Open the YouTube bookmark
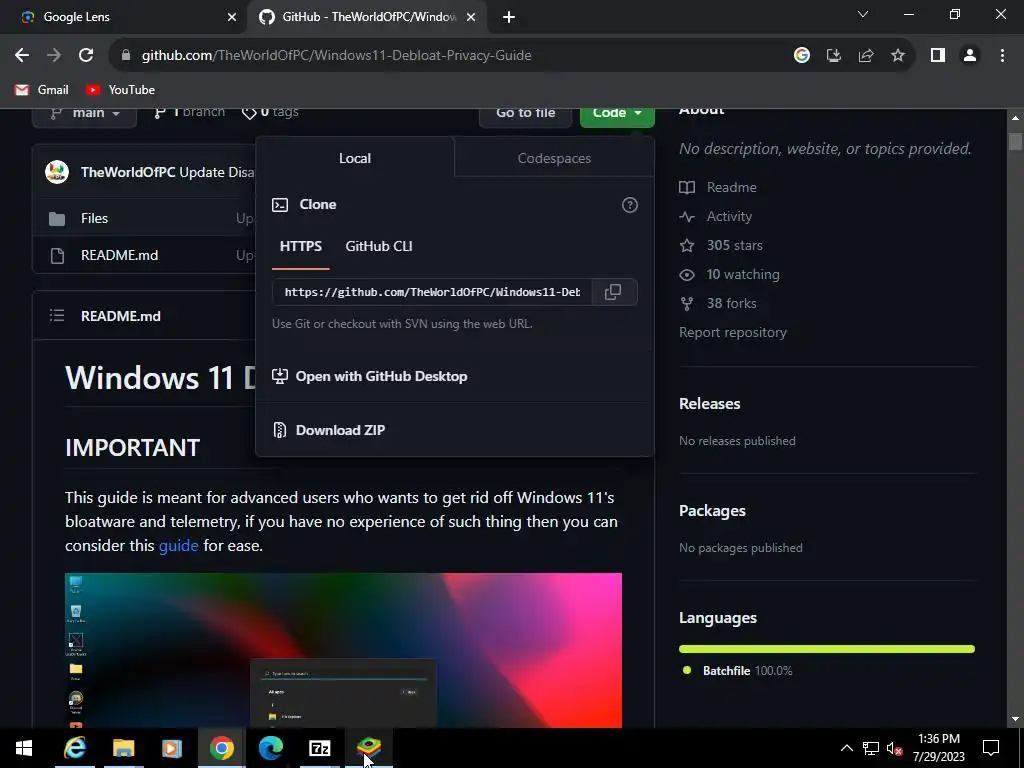 pos(120,90)
